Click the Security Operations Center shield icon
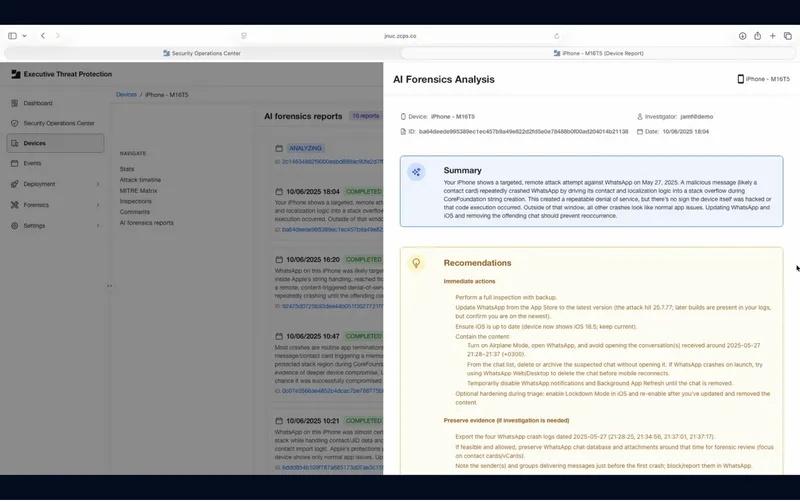800x502 pixels. coord(15,123)
